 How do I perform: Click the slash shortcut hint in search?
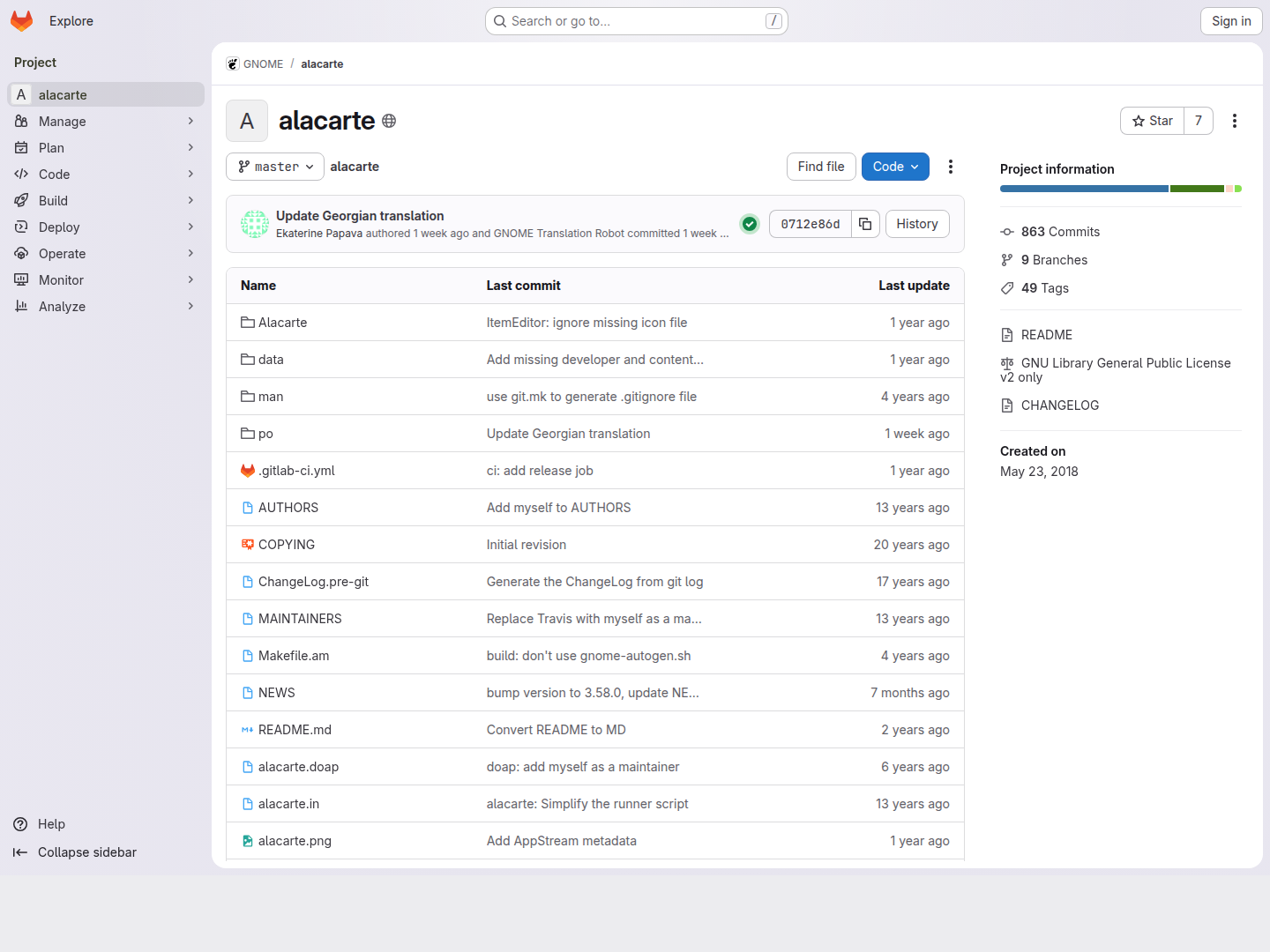click(773, 21)
